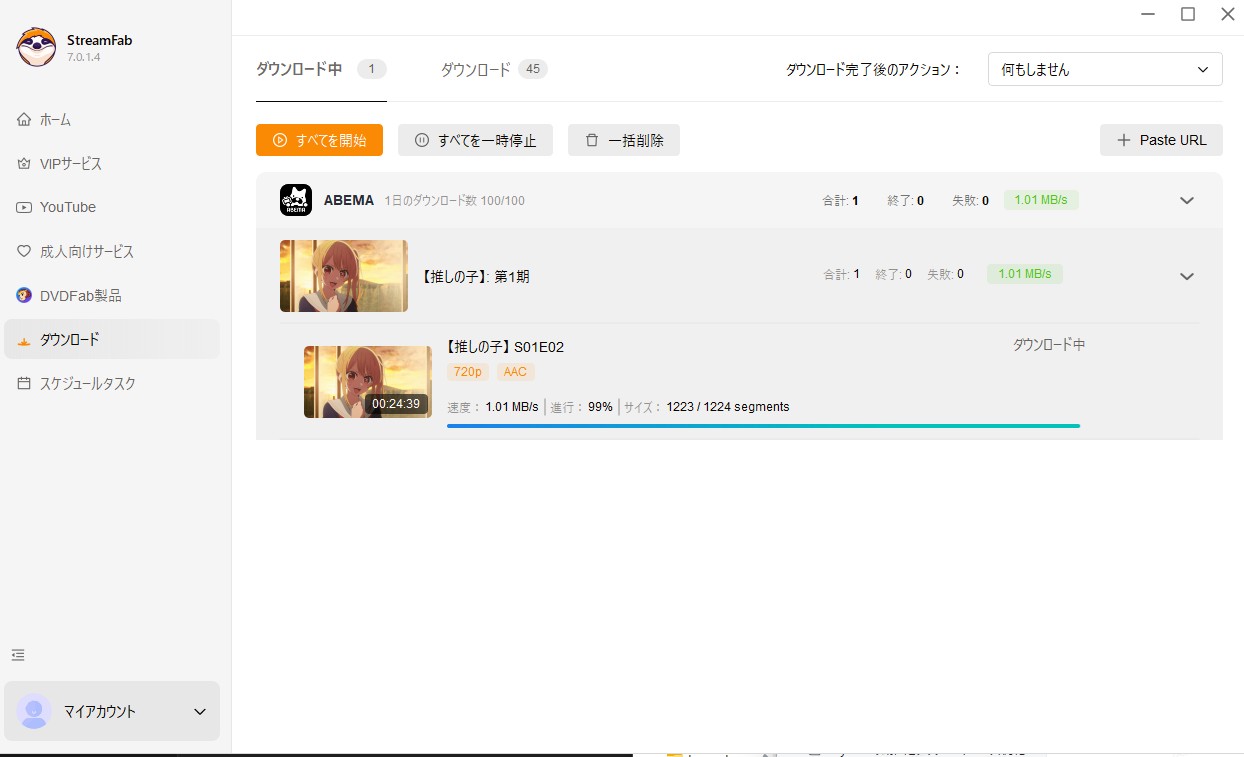The width and height of the screenshot is (1244, 757).
Task: Expand the マイアカウント account menu
Action: [x=199, y=712]
